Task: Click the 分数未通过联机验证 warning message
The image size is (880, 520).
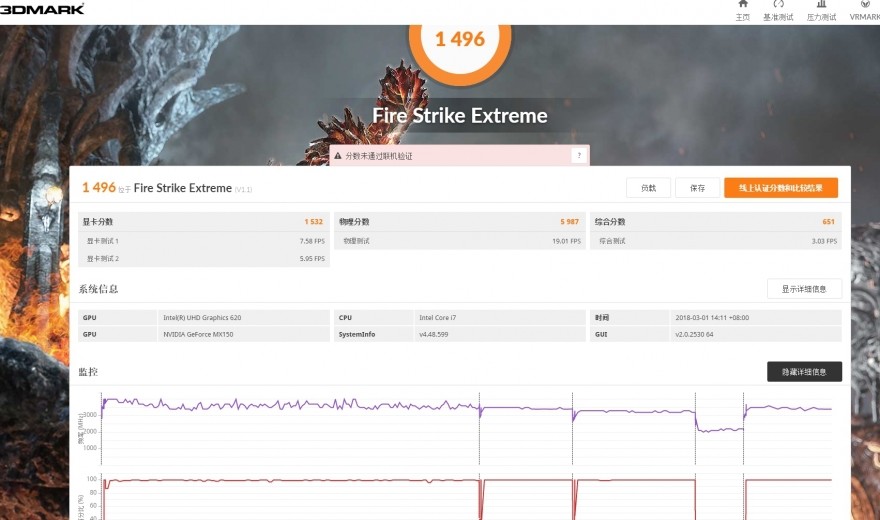Action: point(379,156)
